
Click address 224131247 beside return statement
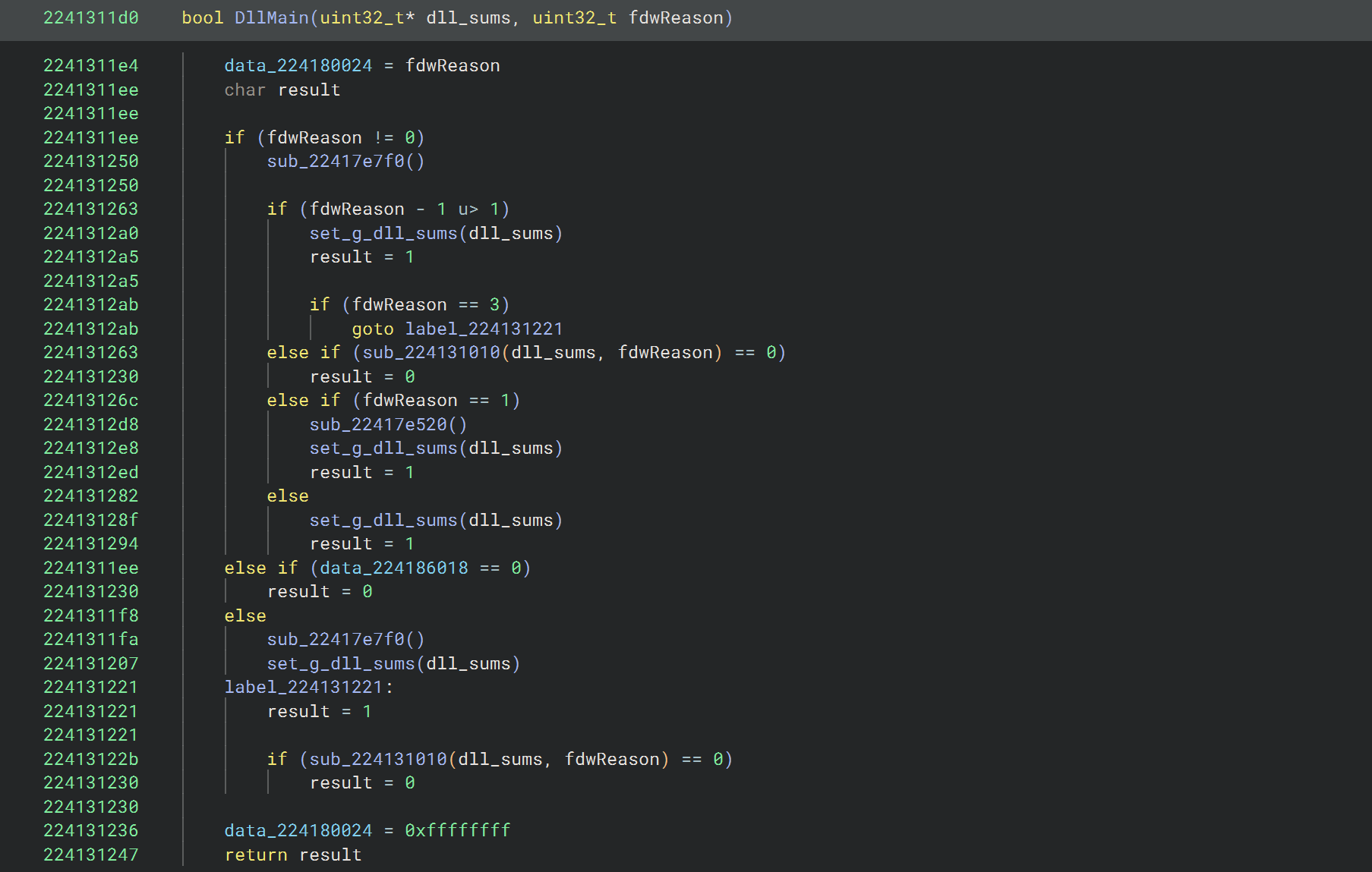point(91,855)
